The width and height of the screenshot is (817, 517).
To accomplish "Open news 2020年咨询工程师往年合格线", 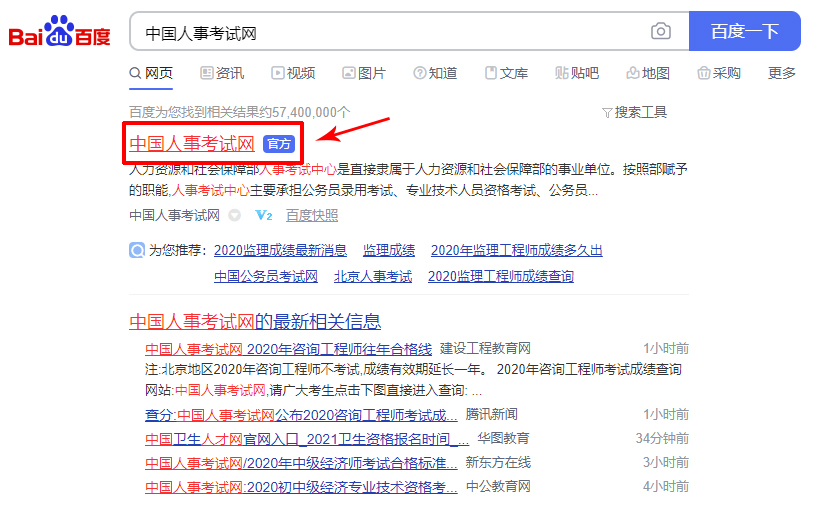I will point(288,349).
